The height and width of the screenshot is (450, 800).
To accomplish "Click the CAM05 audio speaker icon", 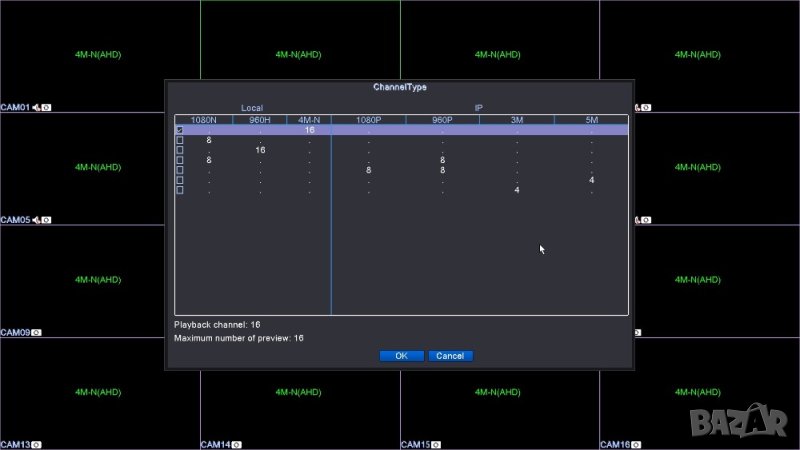I will (x=36, y=220).
